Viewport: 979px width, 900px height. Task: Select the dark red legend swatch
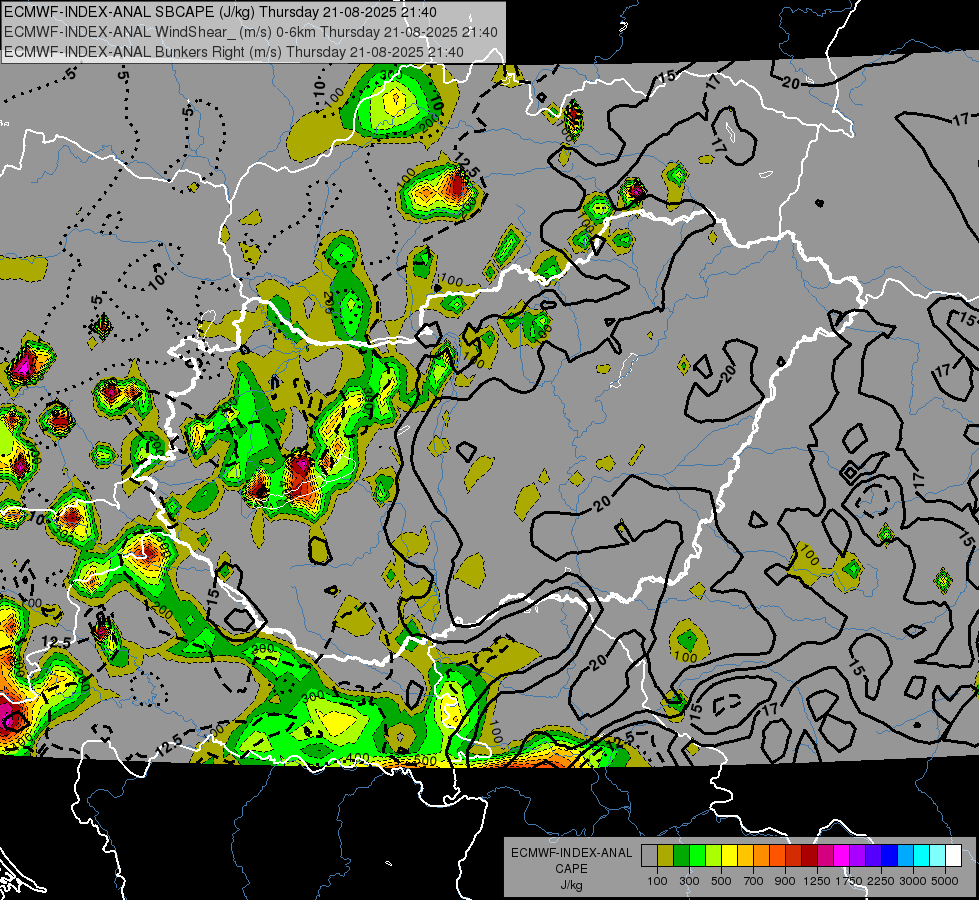click(x=809, y=855)
